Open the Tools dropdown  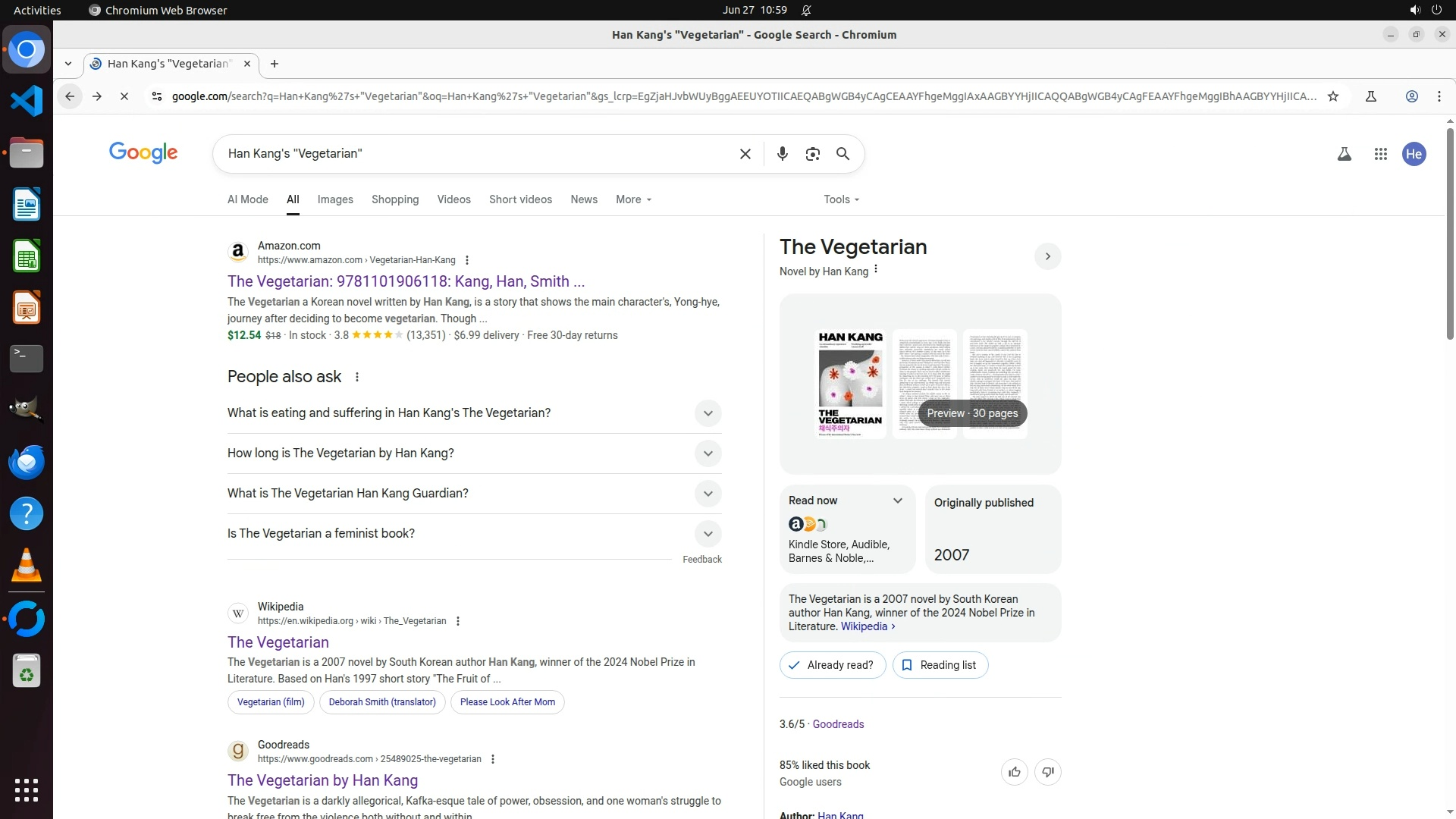click(841, 199)
